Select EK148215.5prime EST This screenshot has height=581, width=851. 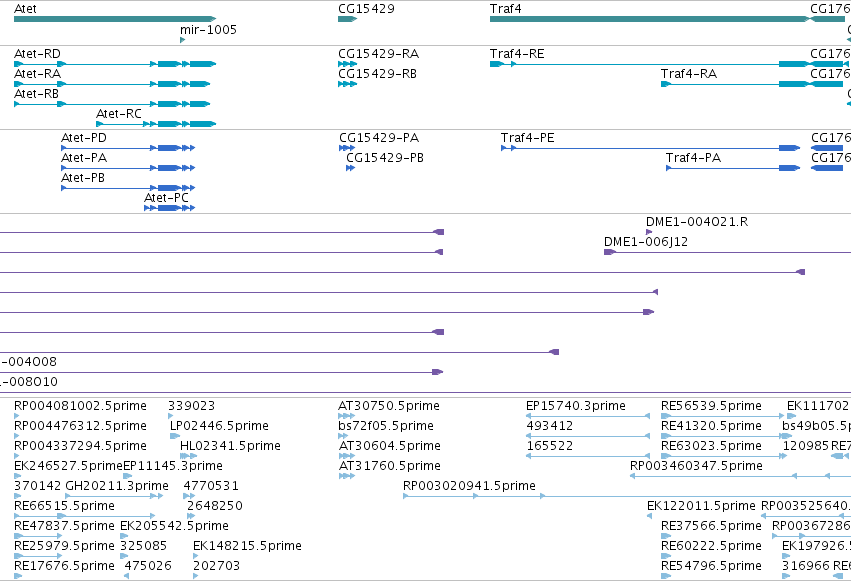195,556
